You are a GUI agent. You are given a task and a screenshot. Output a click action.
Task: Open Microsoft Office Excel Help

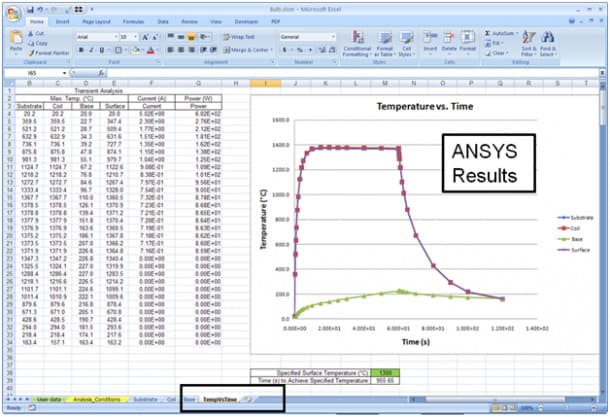(572, 21)
